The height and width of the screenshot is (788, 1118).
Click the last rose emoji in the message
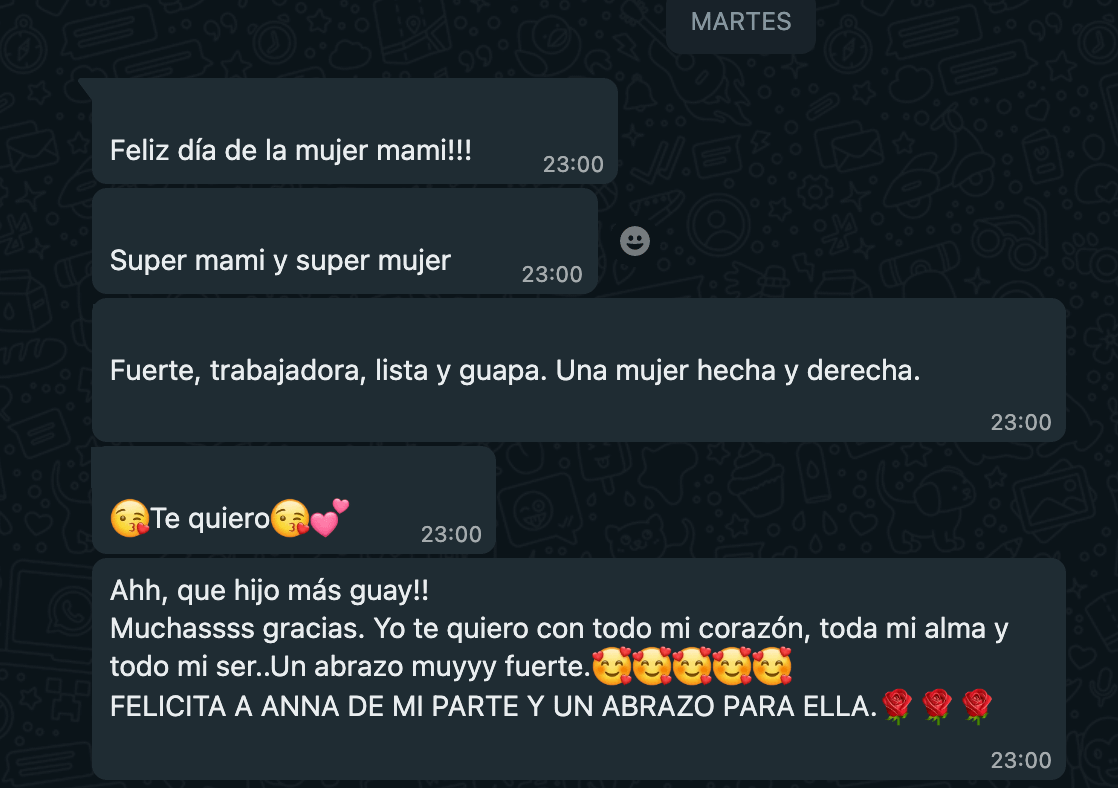(978, 707)
